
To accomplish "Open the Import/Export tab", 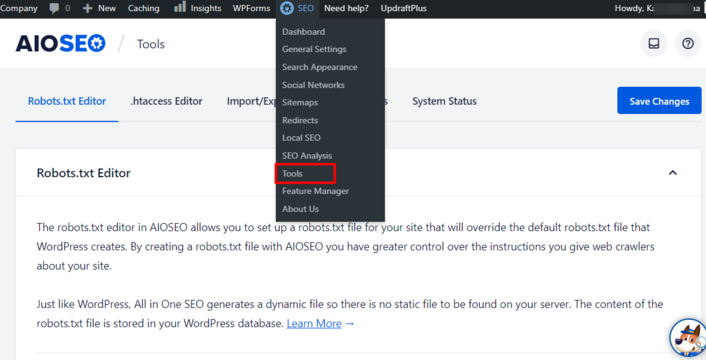I will point(251,101).
